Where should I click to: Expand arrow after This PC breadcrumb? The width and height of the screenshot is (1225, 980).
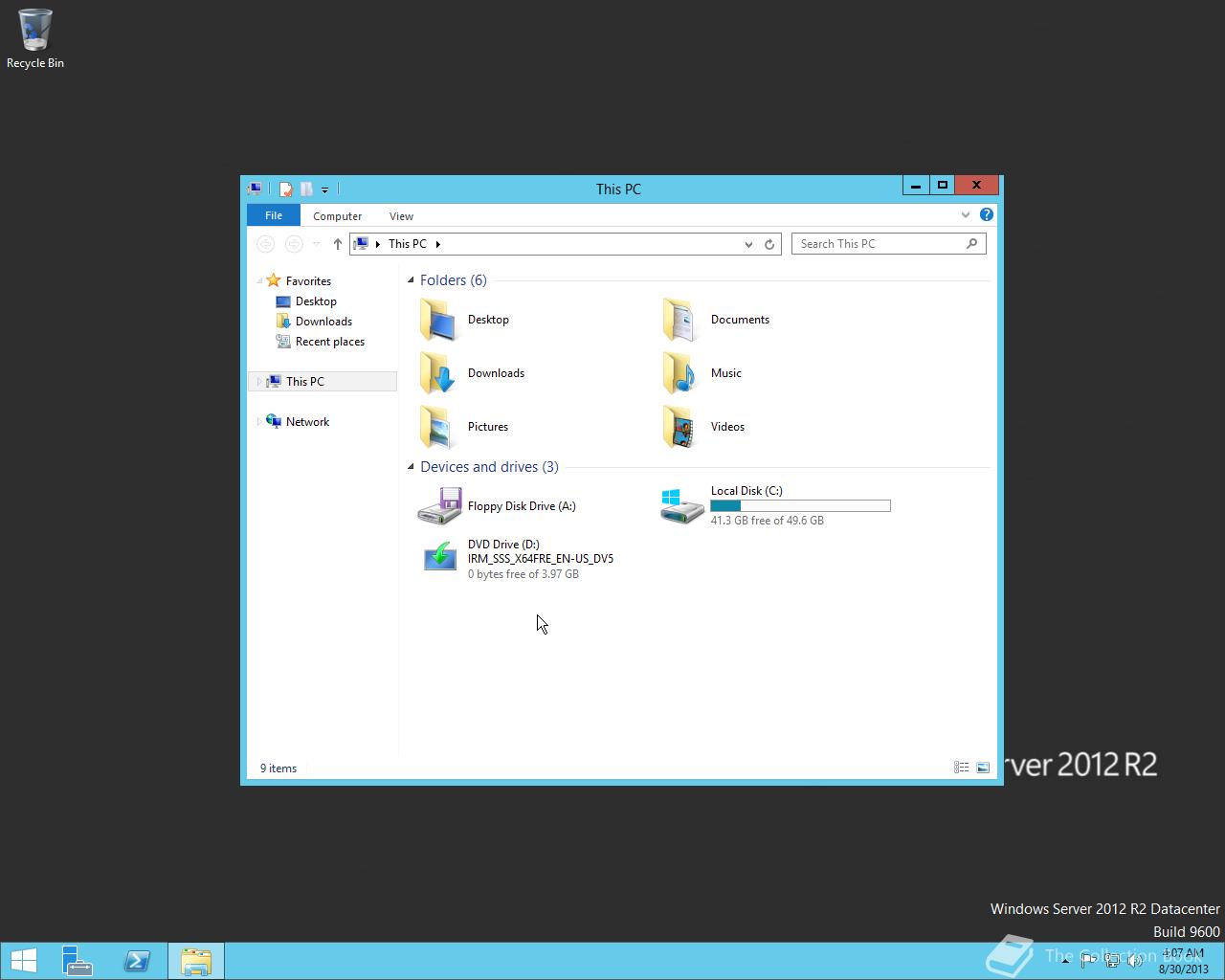click(x=437, y=244)
